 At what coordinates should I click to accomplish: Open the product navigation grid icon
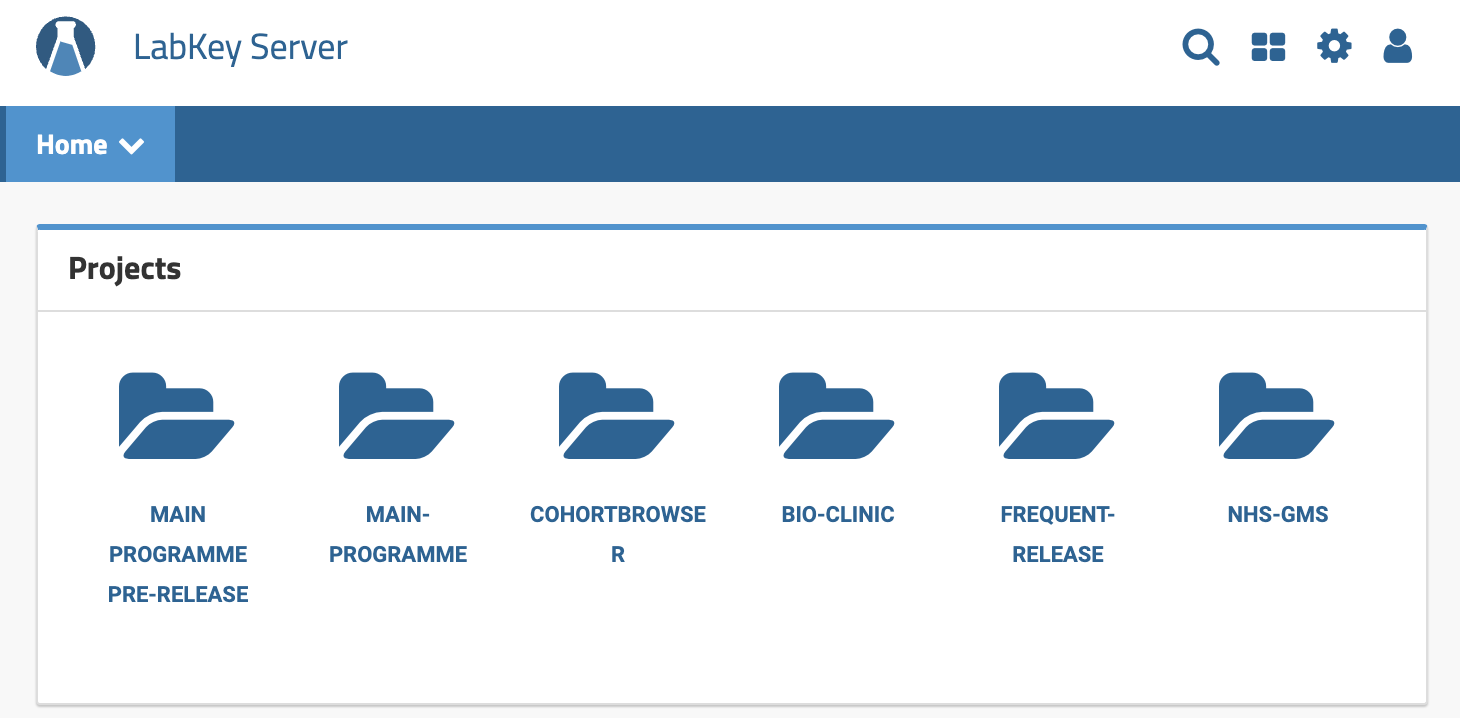tap(1268, 47)
